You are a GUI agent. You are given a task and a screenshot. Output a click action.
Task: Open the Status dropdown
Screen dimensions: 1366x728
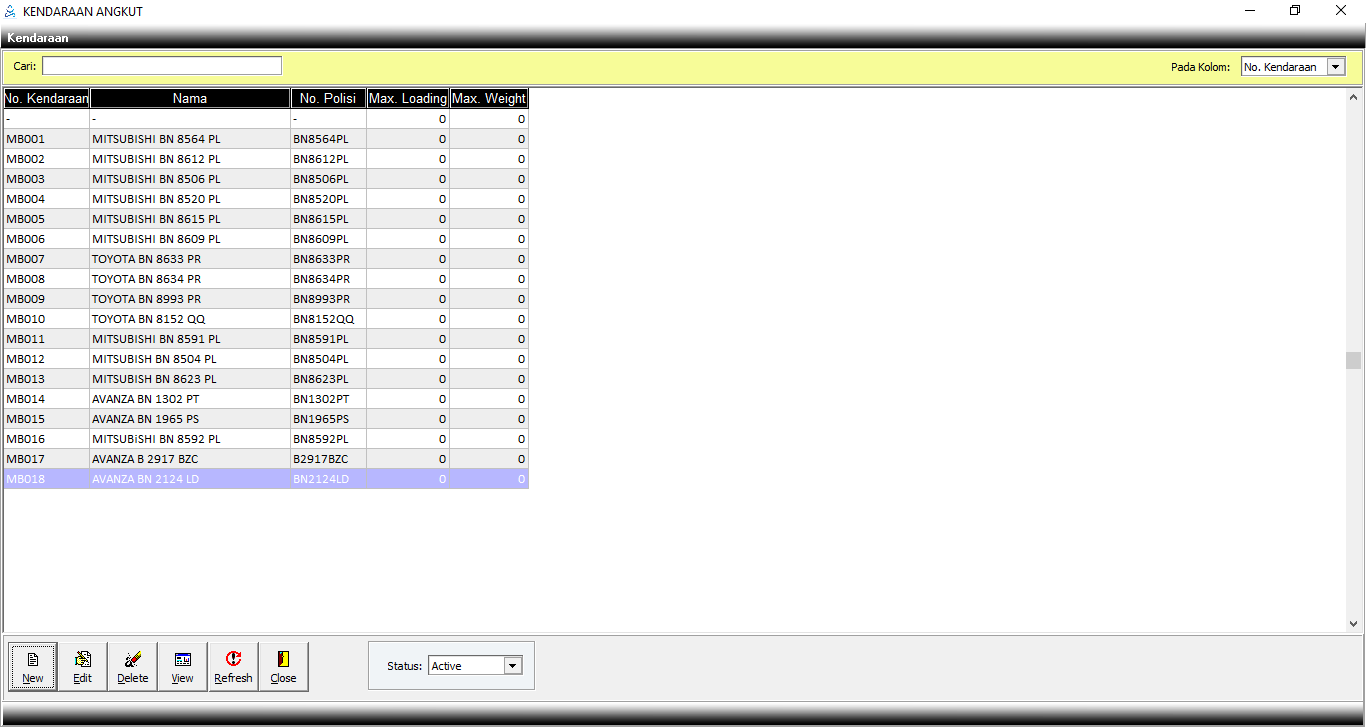pos(513,666)
